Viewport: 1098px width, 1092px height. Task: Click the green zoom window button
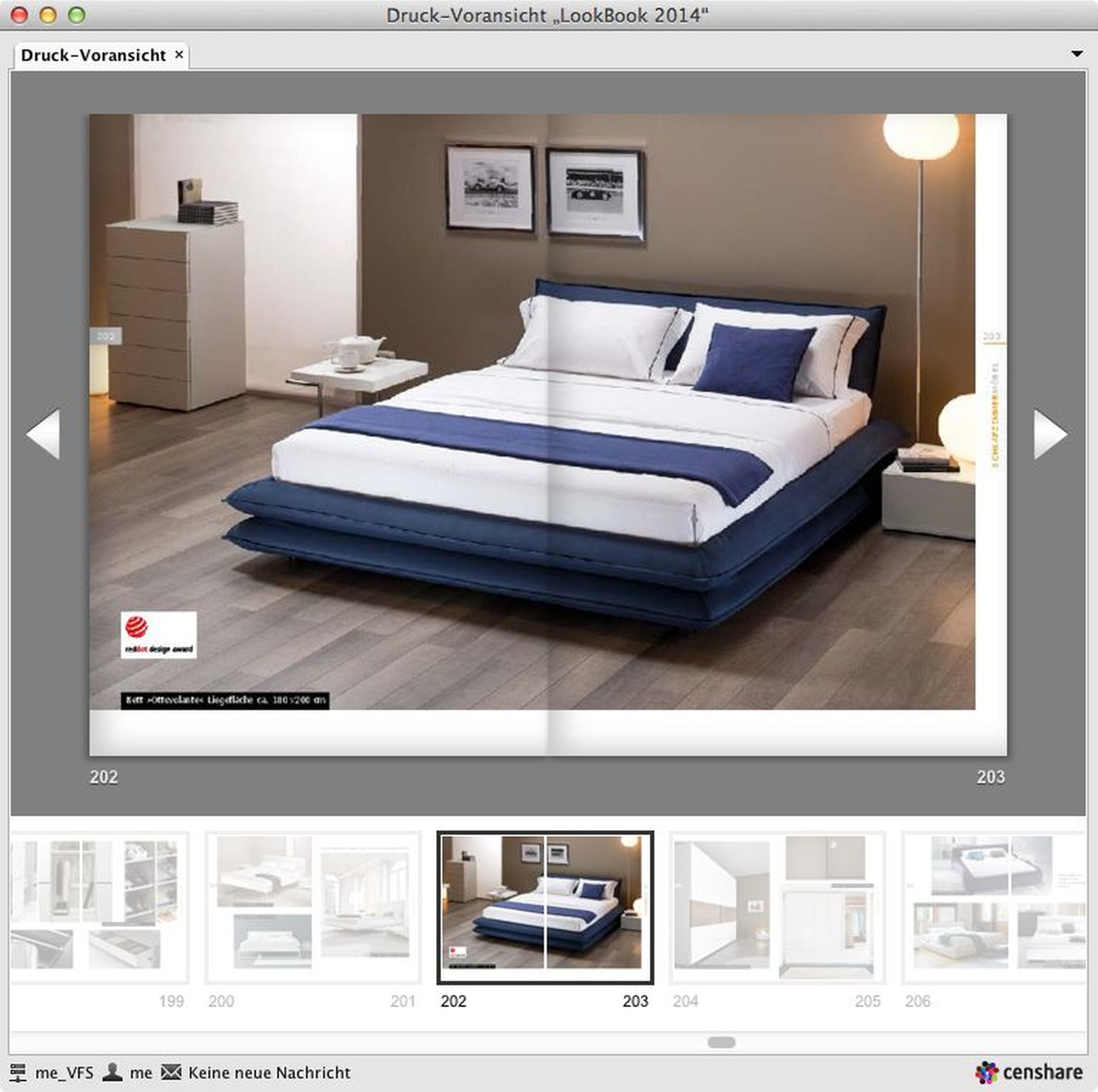click(77, 16)
